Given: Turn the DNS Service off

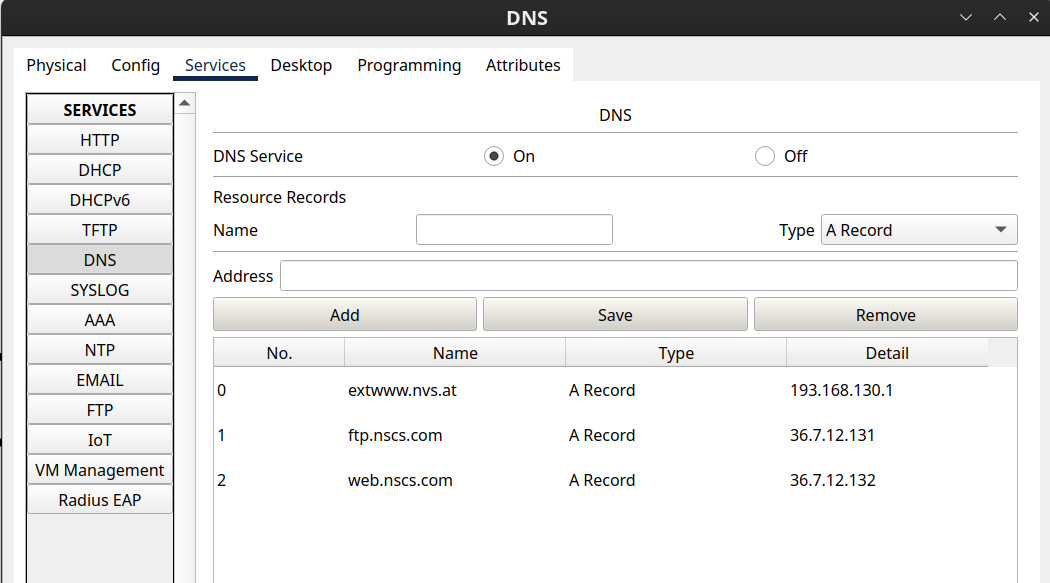Looking at the screenshot, I should point(765,156).
